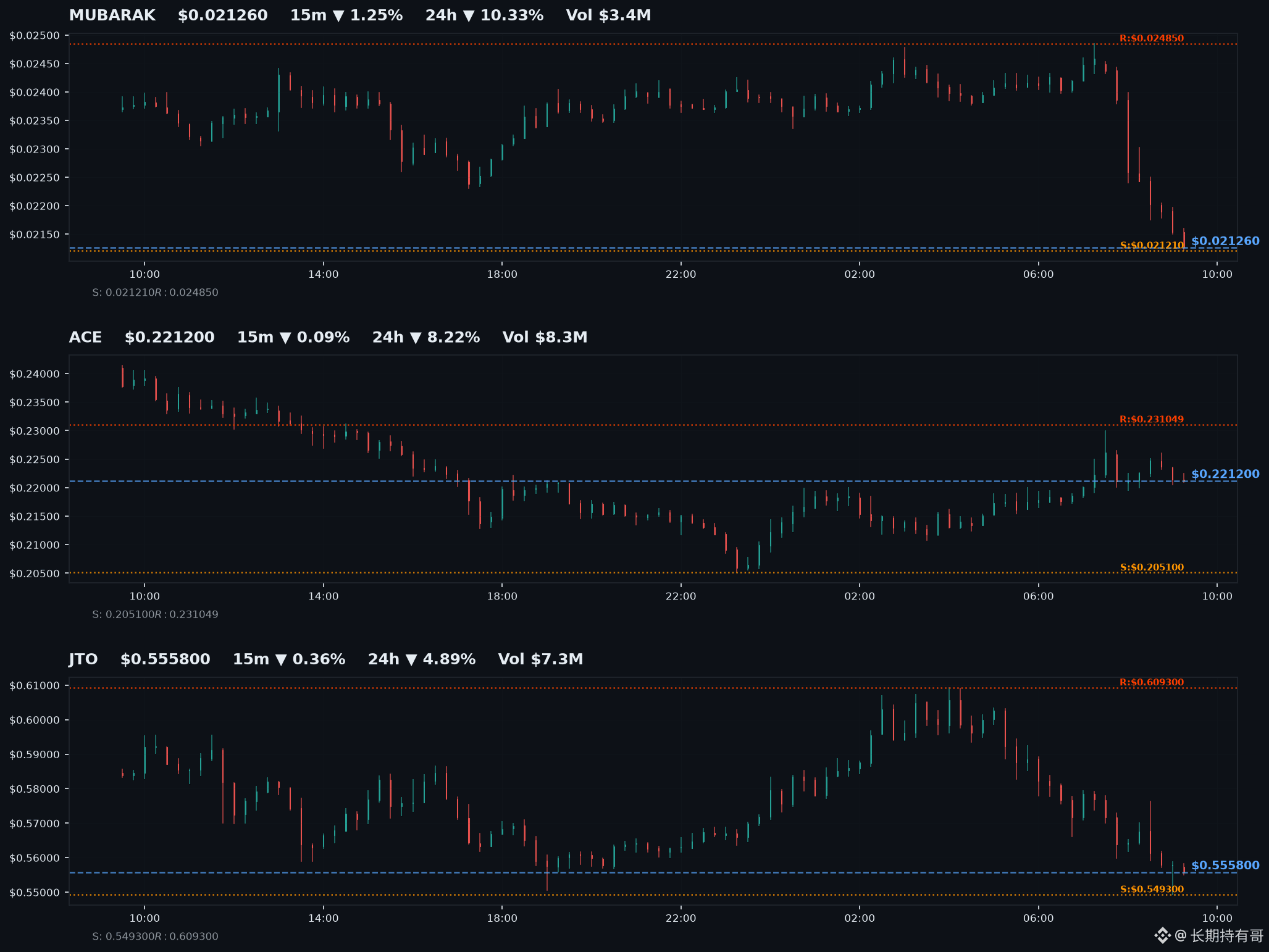Click MUBARAK resistance label R:$0.024850
1269x952 pixels.
1152,38
